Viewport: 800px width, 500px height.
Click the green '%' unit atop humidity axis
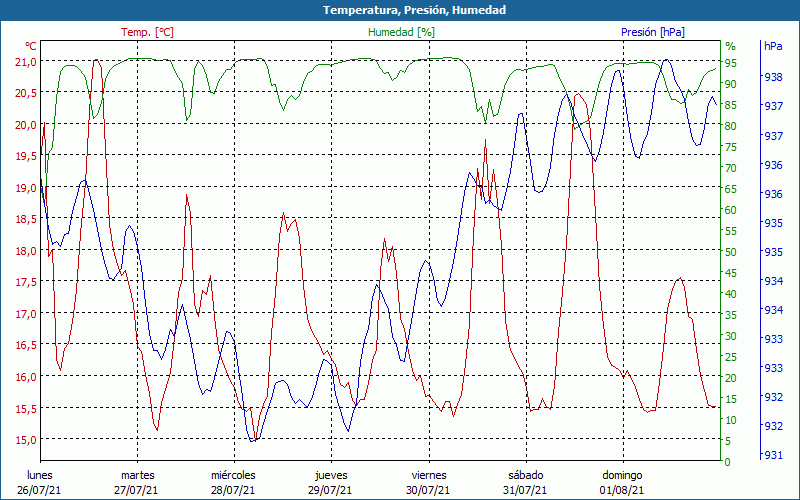coord(731,46)
